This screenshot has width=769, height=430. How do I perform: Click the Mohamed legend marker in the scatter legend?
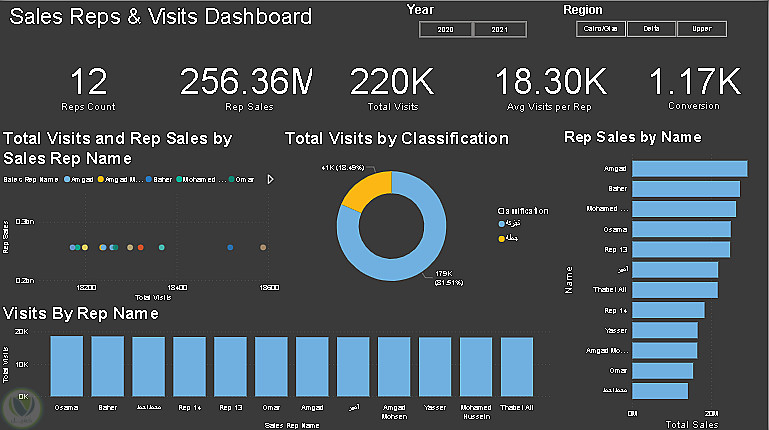(180, 180)
